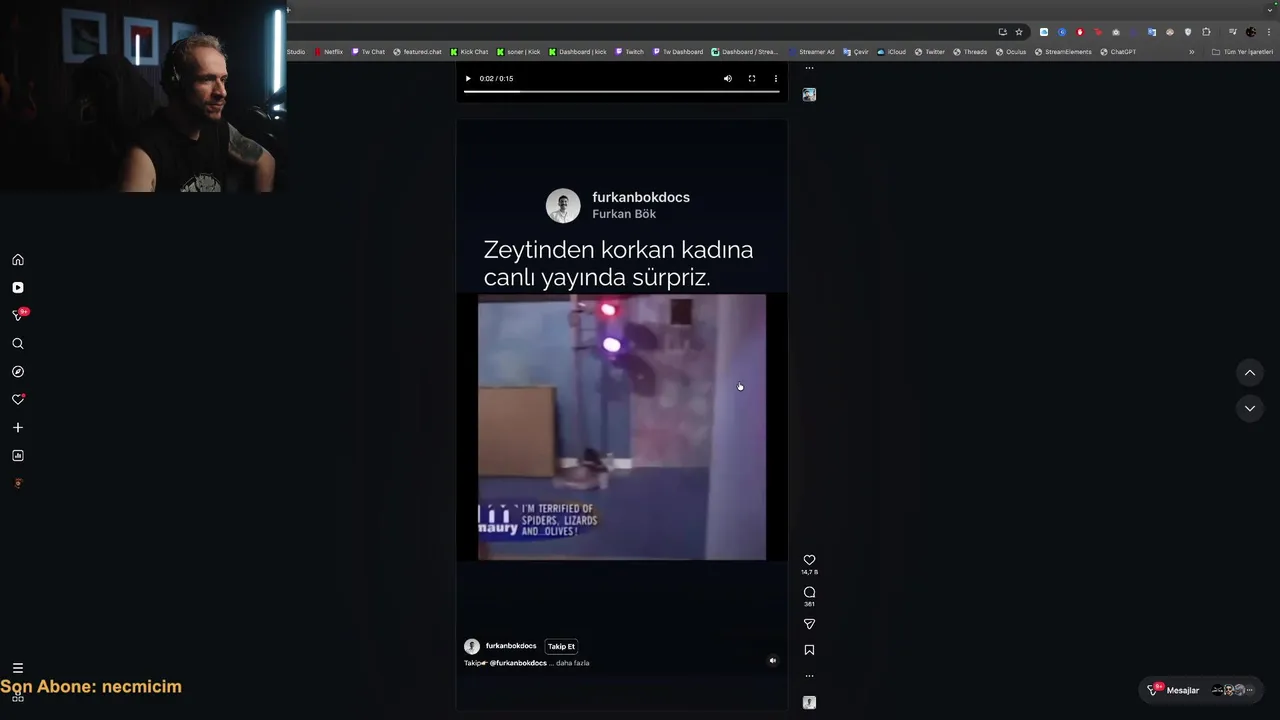Open featured.chat bookmark
Image resolution: width=1280 pixels, height=720 pixels.
(417, 52)
